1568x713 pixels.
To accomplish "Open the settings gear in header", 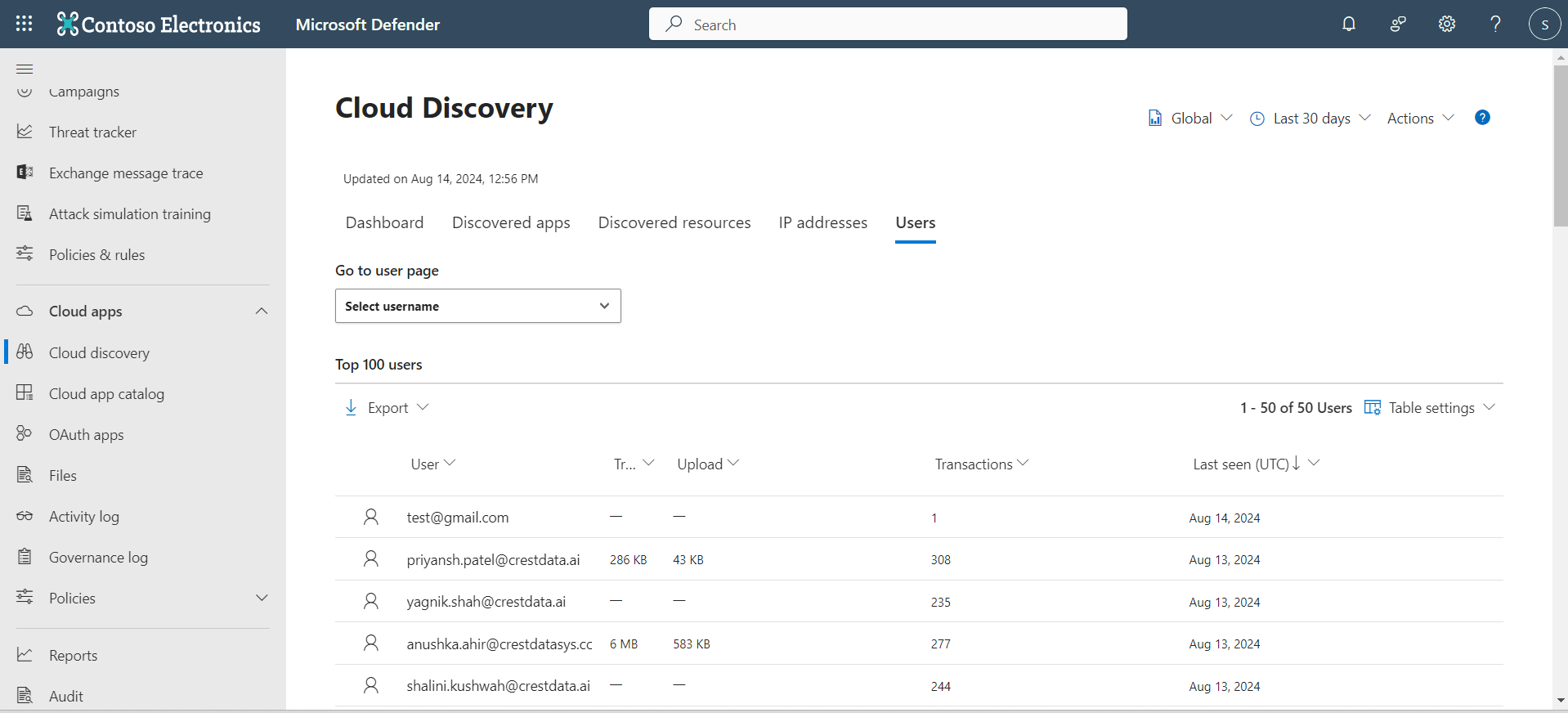I will pos(1447,24).
